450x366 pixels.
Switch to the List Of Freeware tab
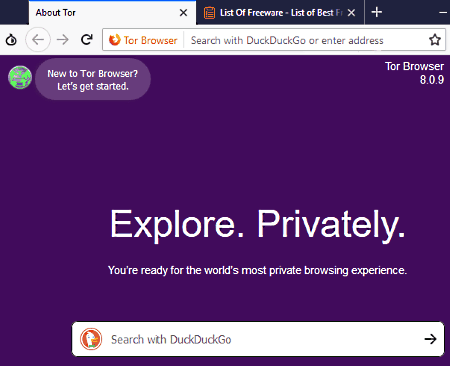(280, 13)
